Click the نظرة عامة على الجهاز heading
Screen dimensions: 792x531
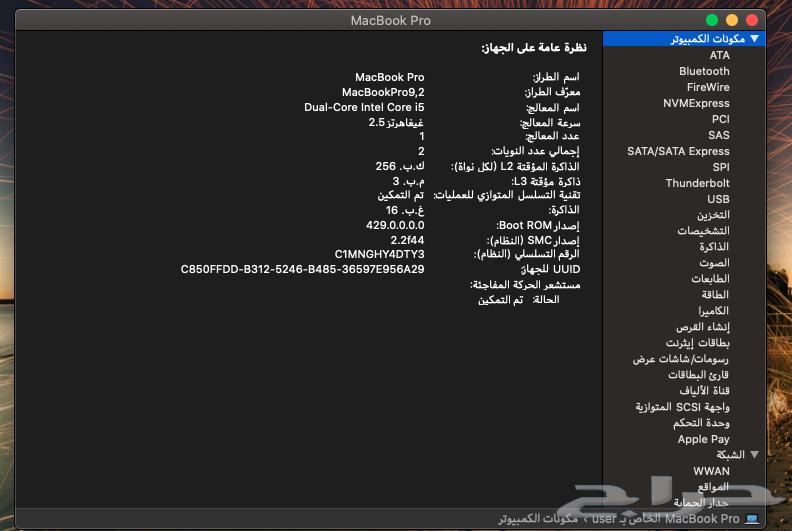point(534,48)
